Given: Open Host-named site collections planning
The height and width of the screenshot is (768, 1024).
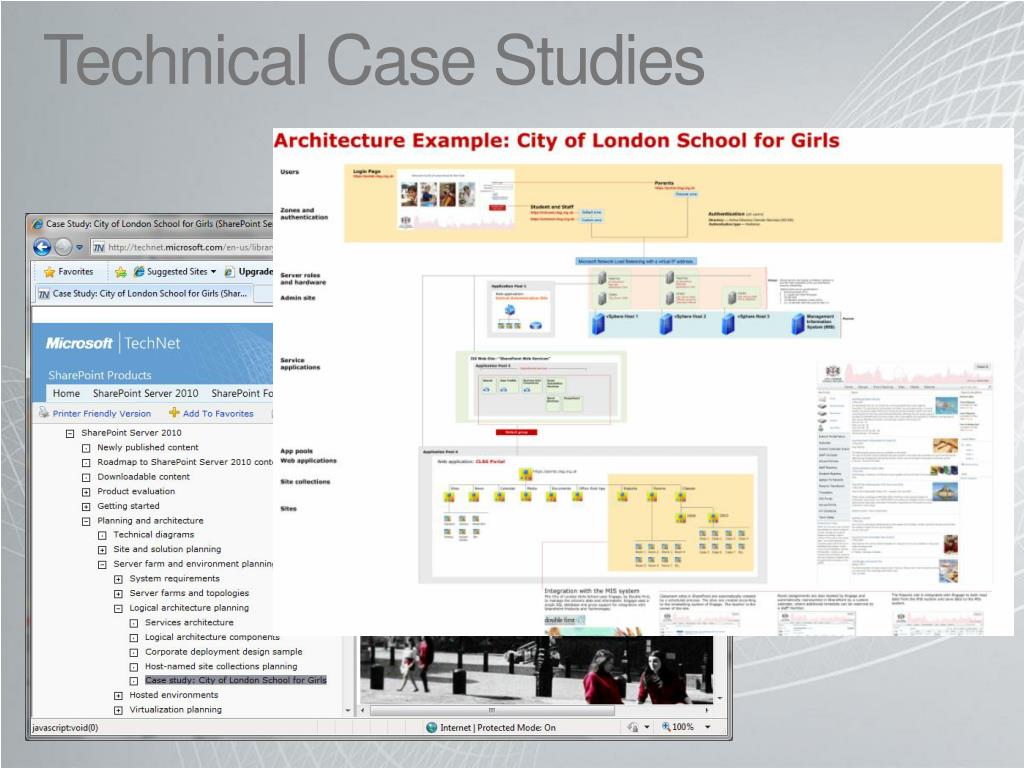Looking at the screenshot, I should point(221,666).
